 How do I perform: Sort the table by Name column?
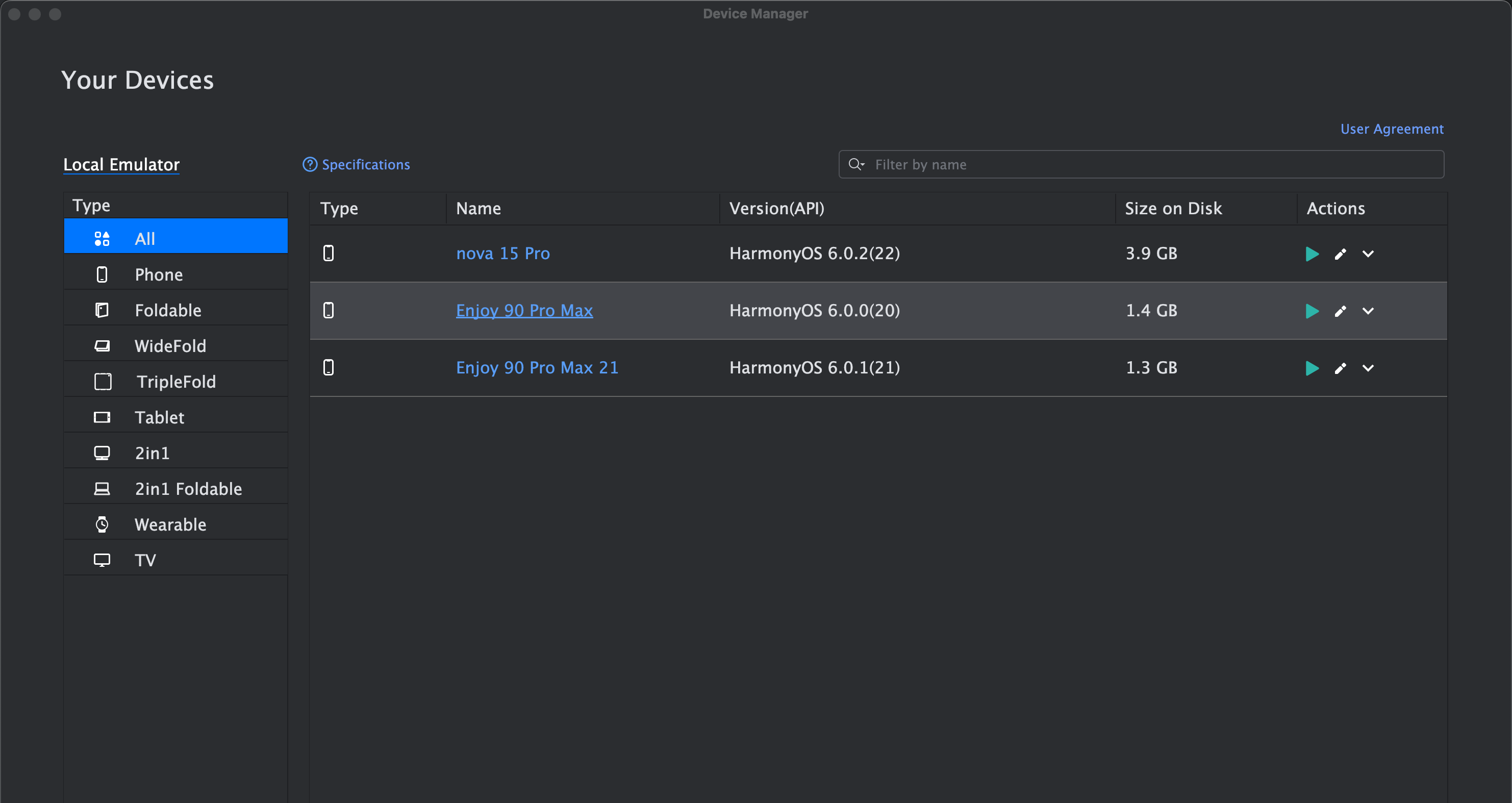[583, 208]
